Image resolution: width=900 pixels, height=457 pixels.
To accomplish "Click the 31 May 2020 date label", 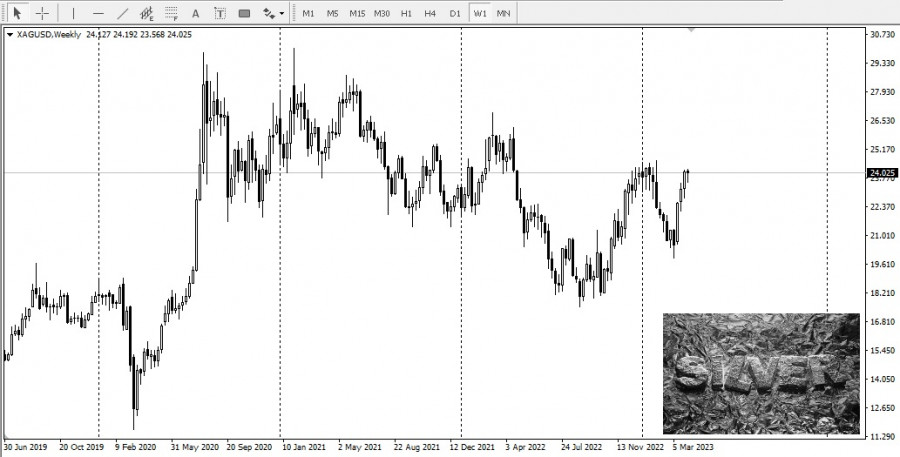I will [194, 447].
